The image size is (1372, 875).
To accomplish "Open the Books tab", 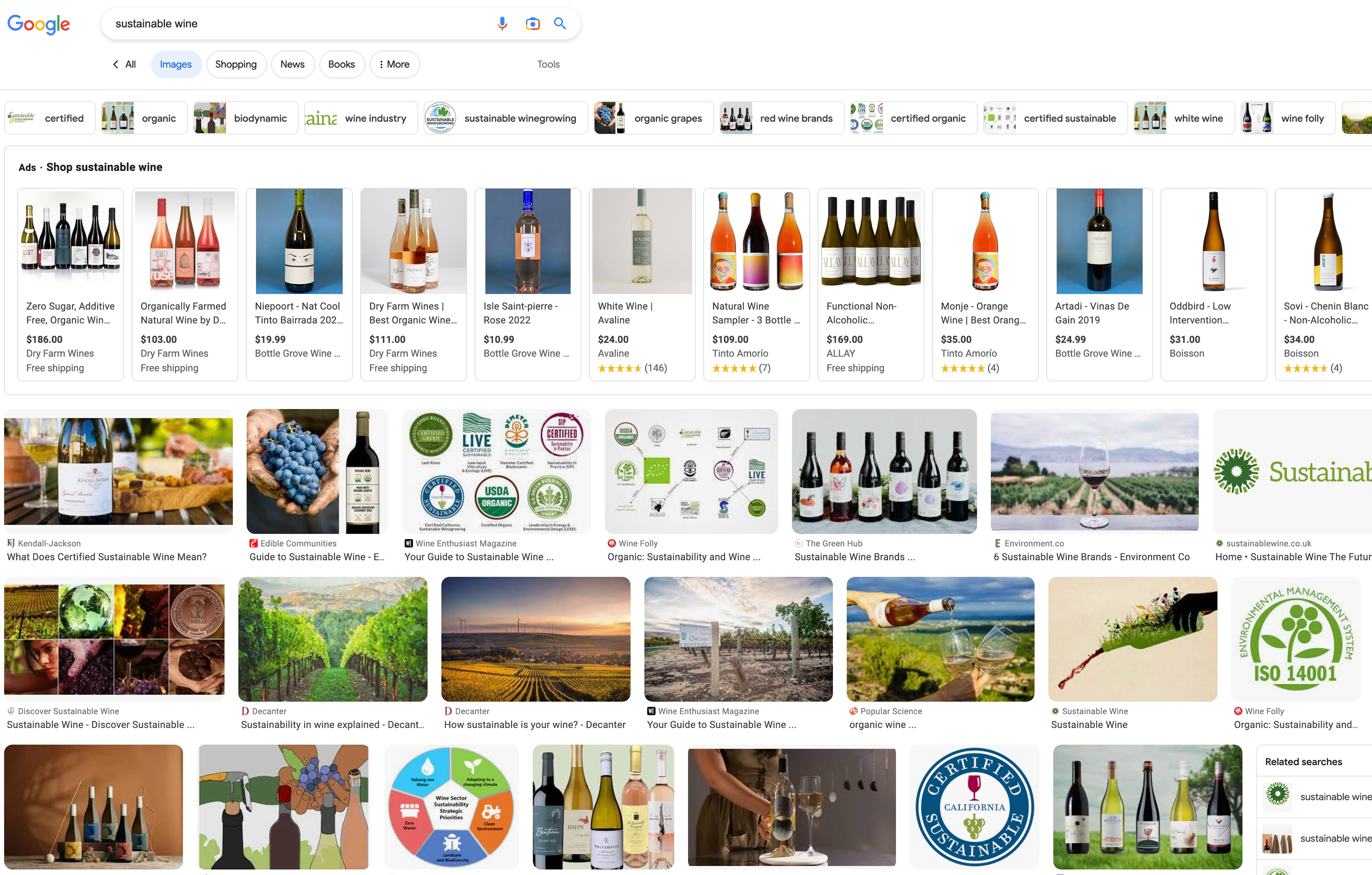I will [341, 64].
